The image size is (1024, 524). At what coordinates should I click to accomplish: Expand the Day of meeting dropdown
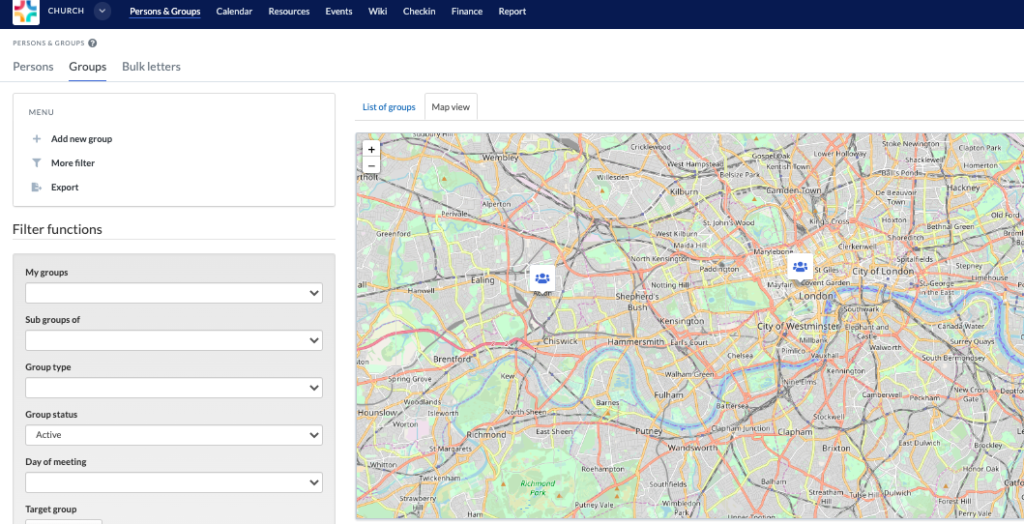174,482
